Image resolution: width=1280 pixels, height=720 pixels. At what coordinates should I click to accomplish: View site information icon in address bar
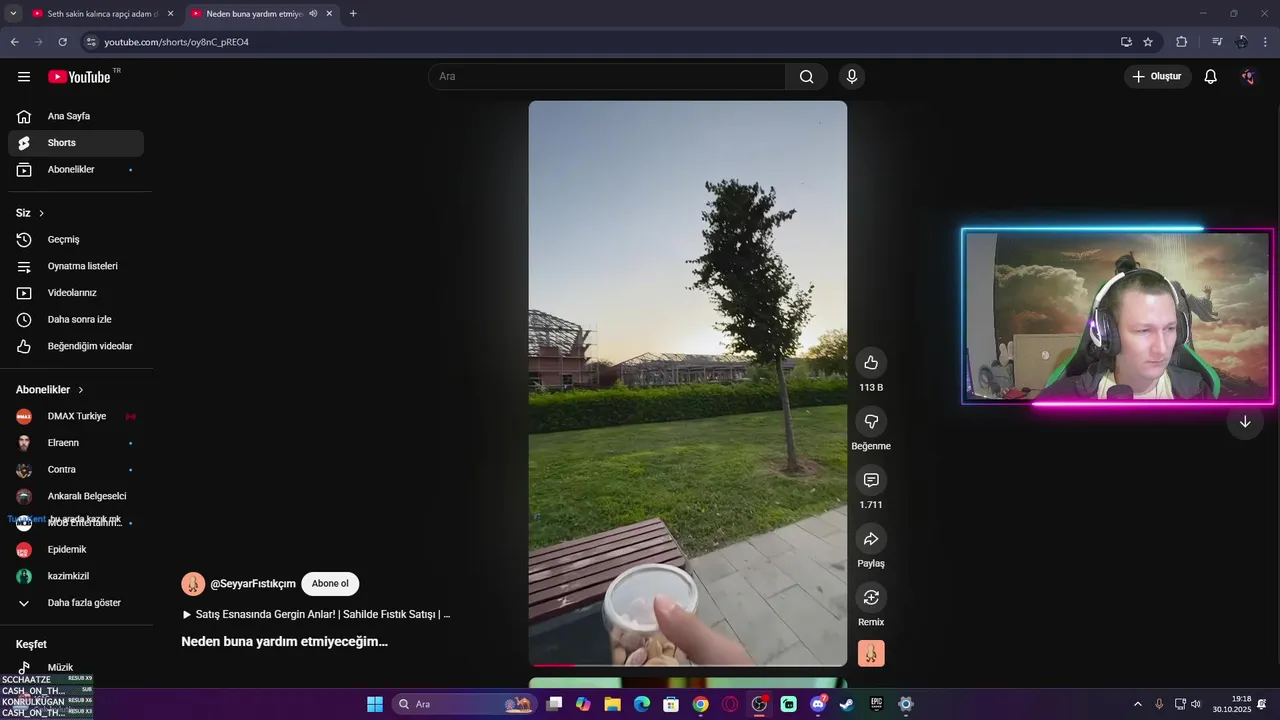[91, 42]
